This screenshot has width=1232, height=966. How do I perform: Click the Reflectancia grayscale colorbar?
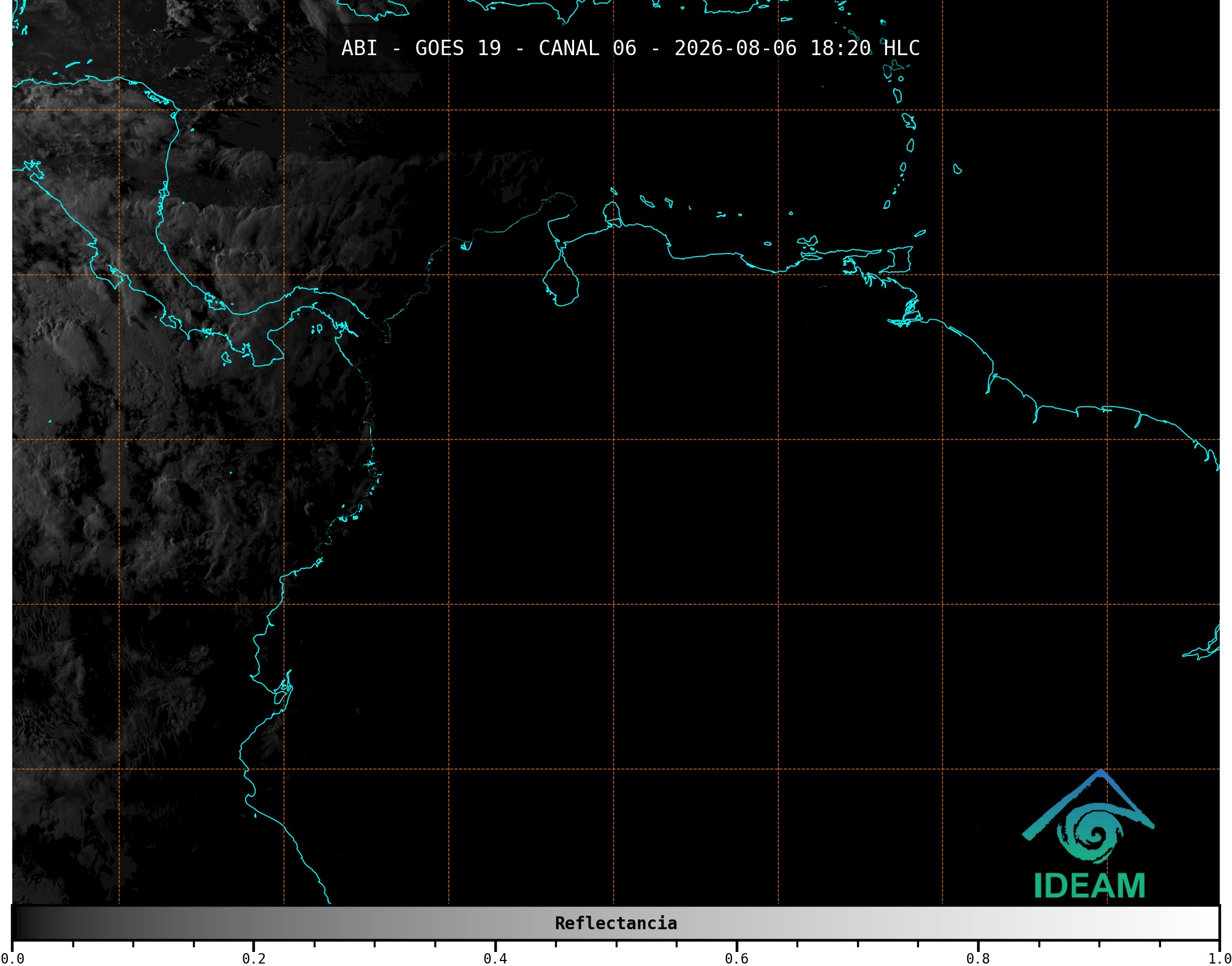tap(616, 923)
